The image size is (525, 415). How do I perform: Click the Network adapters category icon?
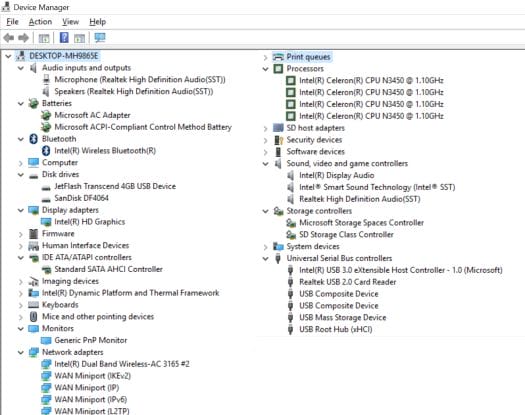coord(33,352)
